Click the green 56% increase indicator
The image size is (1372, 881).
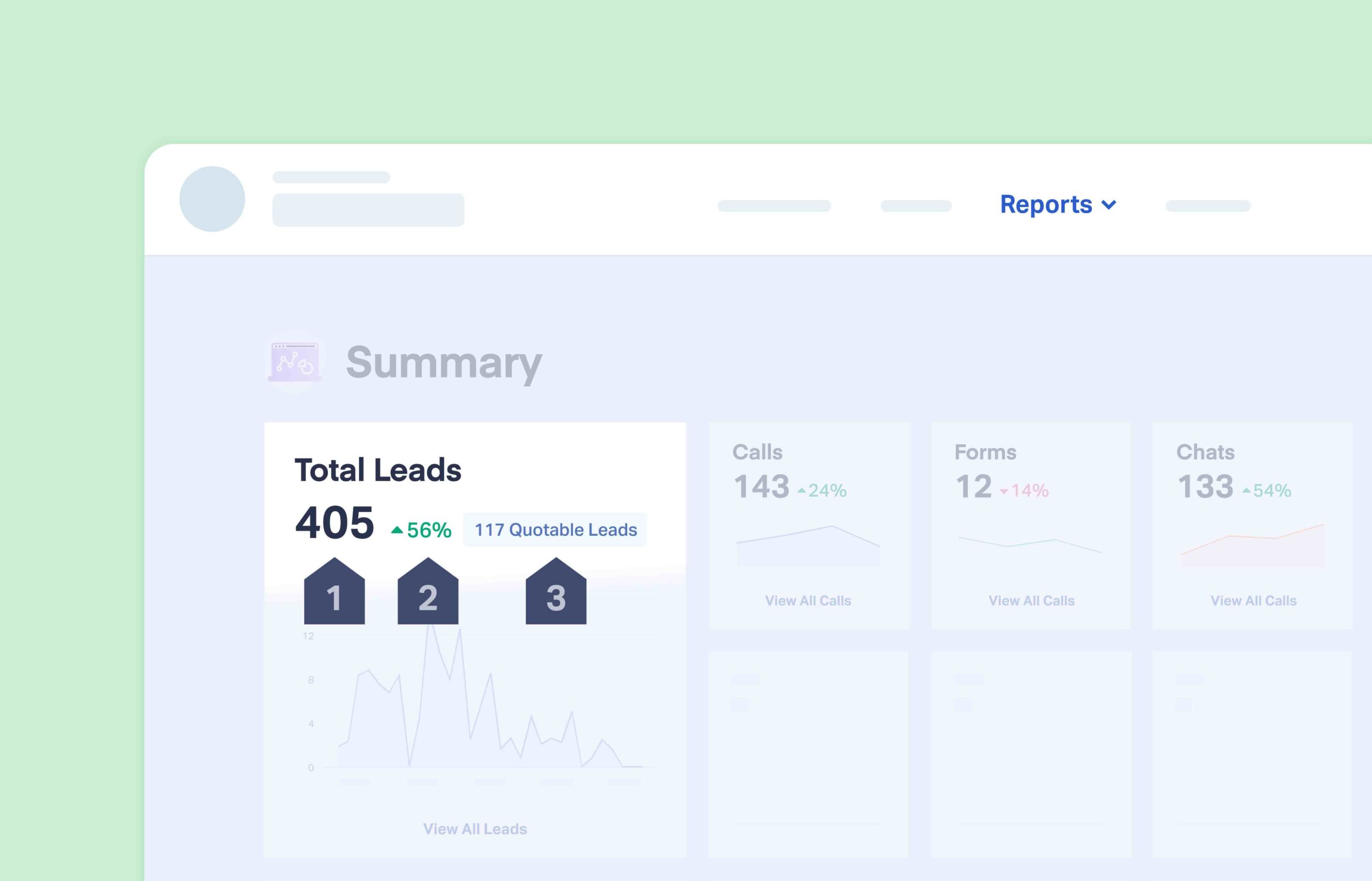422,531
